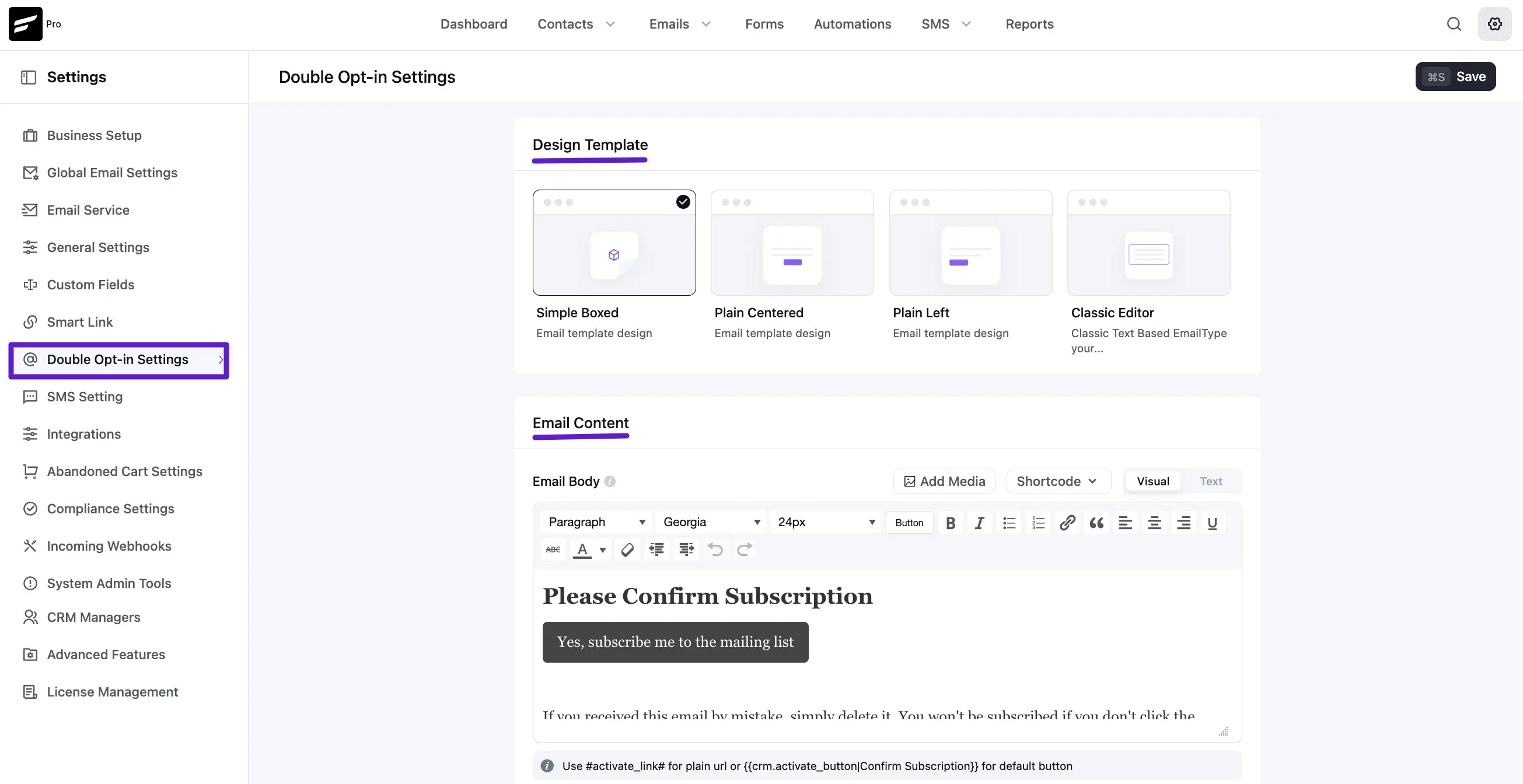The width and height of the screenshot is (1523, 784).
Task: Click 'Yes, subscribe me' button in body
Action: 675,642
